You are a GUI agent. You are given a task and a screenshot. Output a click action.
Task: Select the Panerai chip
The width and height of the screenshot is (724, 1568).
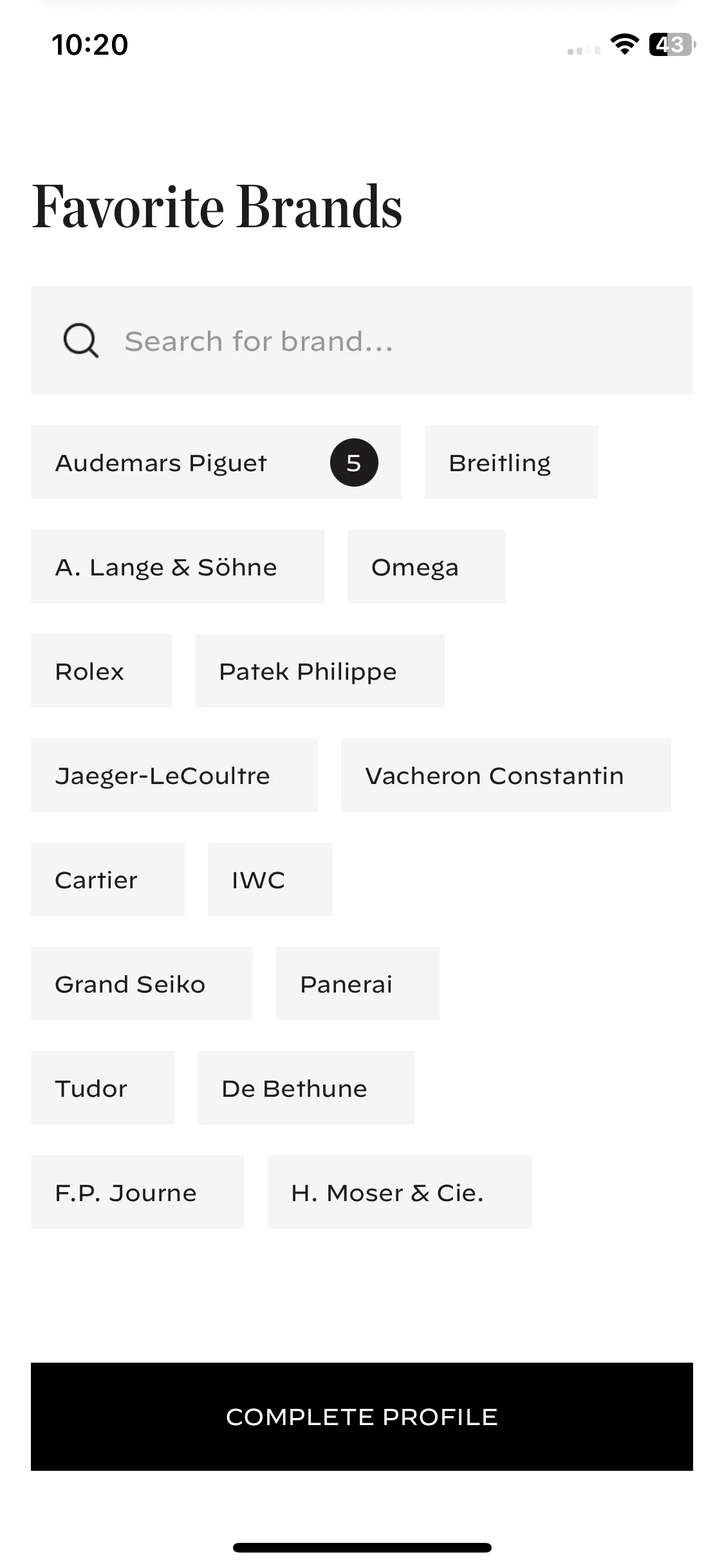(358, 984)
